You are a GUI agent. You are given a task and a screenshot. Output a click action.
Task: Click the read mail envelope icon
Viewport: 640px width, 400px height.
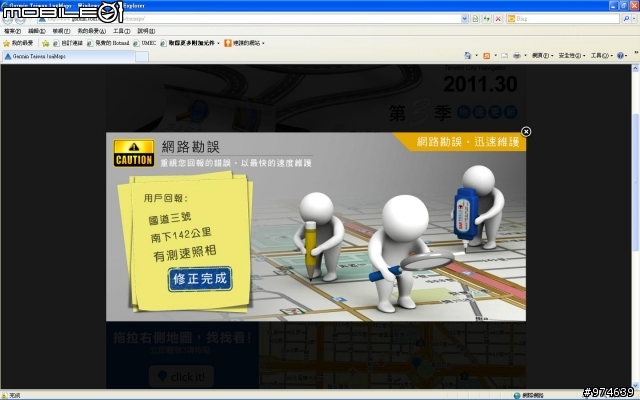(505, 56)
